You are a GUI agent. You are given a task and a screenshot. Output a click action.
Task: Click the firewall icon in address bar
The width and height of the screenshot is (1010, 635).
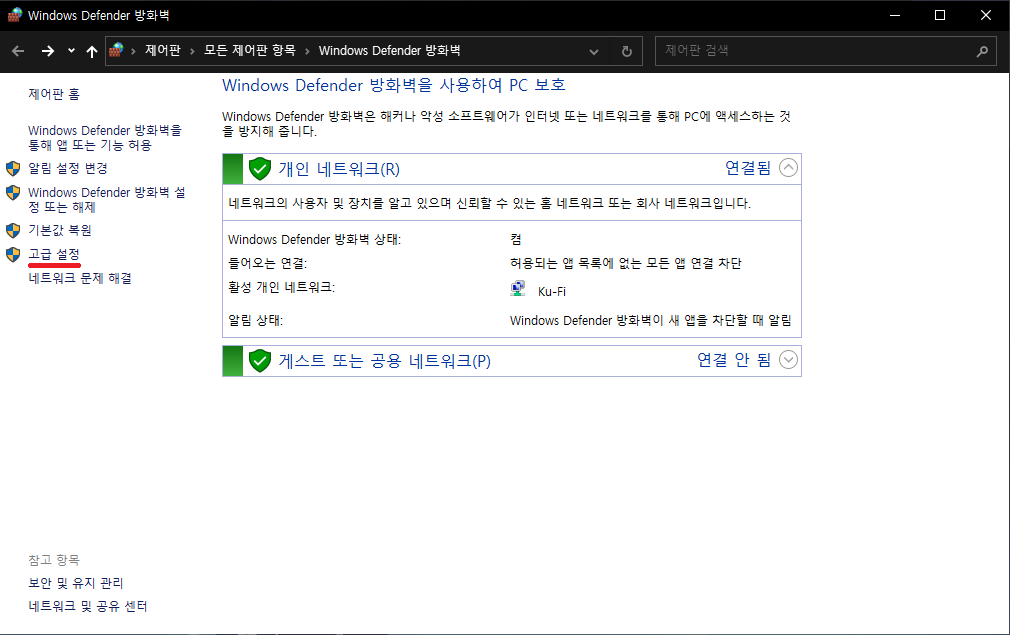click(117, 50)
